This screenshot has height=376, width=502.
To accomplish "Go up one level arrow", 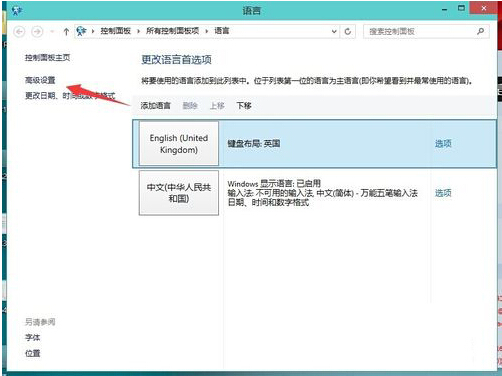I will pyautogui.click(x=66, y=31).
